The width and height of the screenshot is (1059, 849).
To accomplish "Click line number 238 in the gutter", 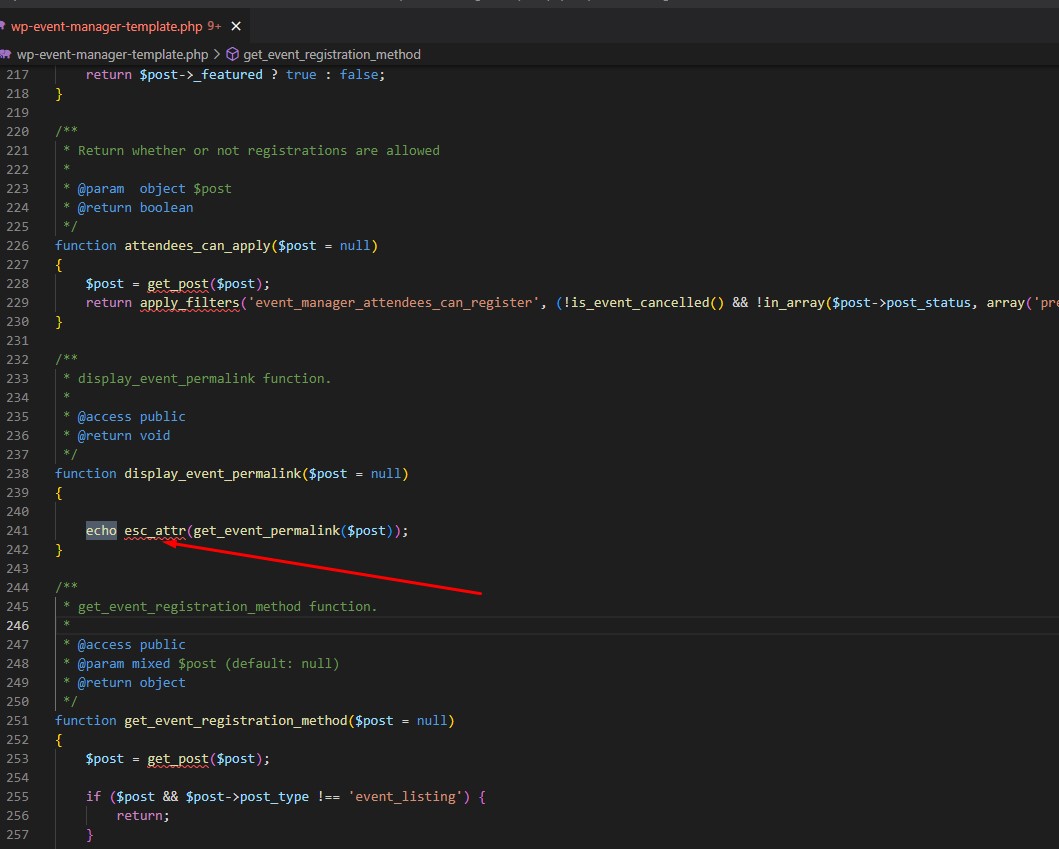I will click(18, 474).
